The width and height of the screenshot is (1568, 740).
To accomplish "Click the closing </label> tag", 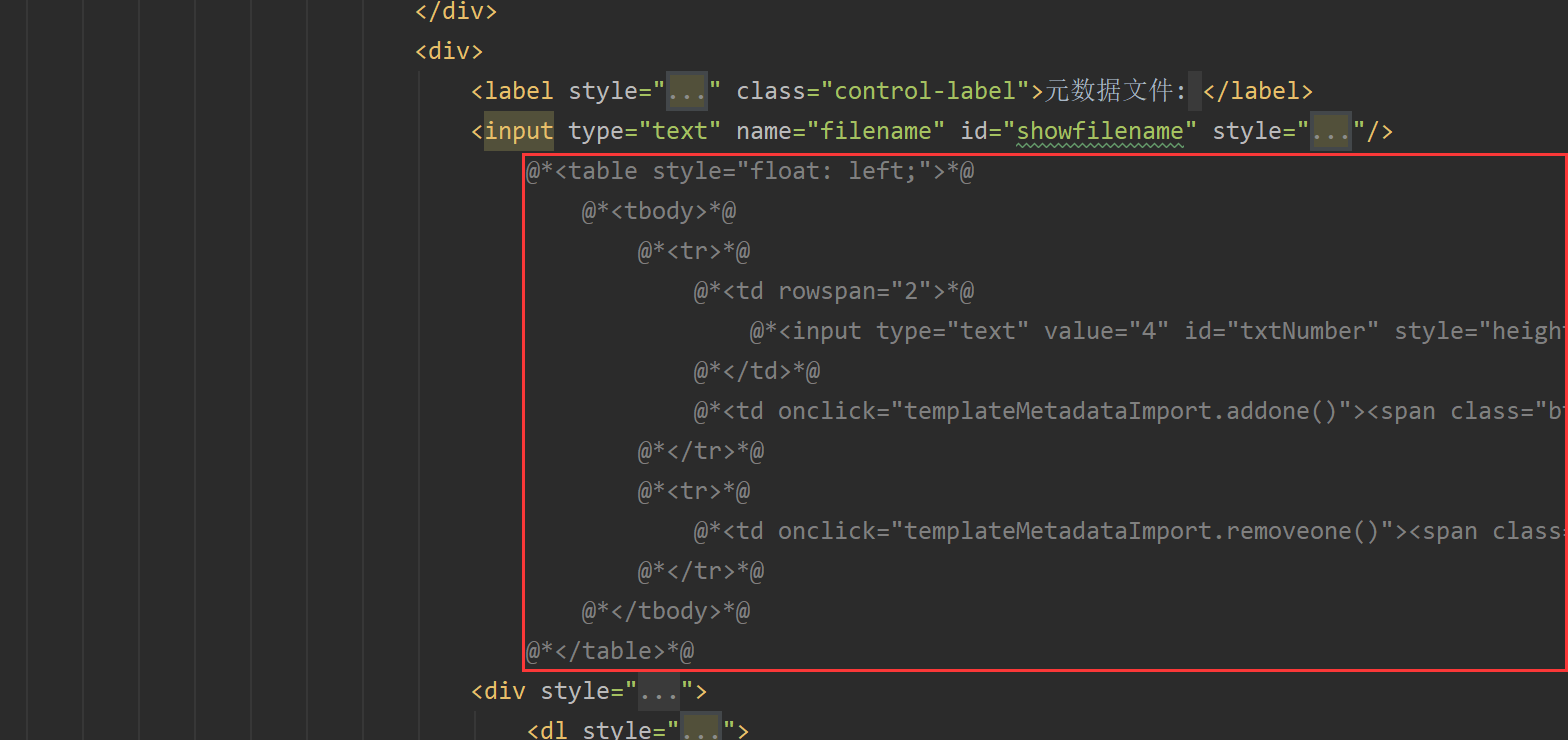I will click(1258, 91).
